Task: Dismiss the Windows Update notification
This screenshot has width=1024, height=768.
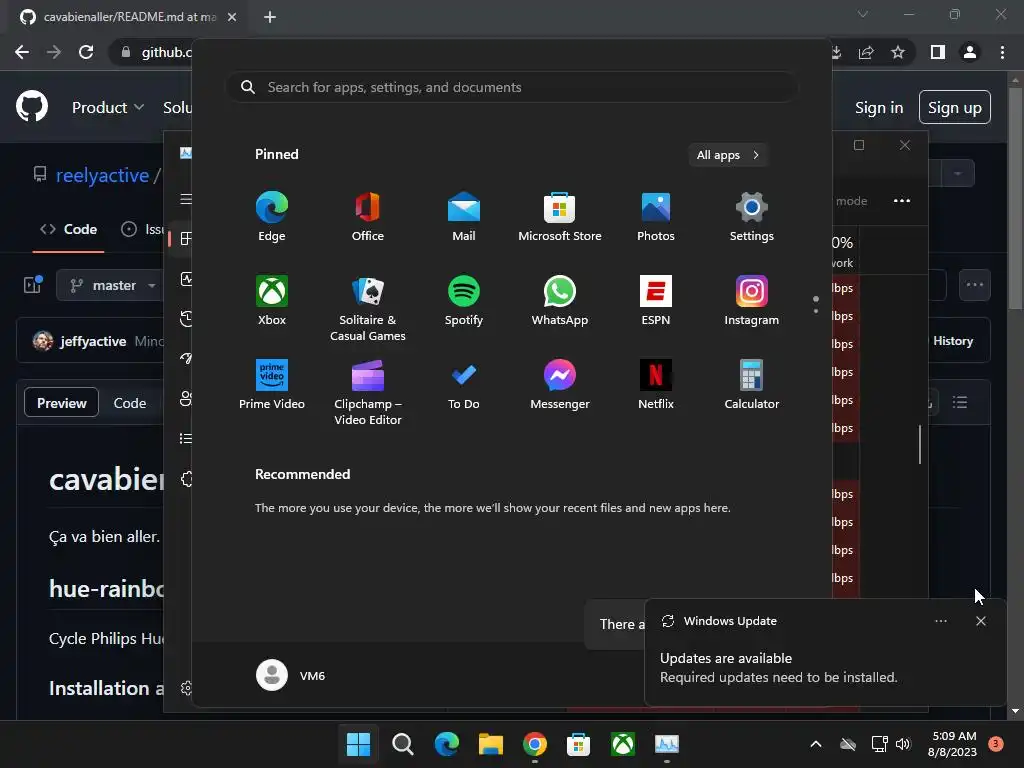Action: [980, 621]
